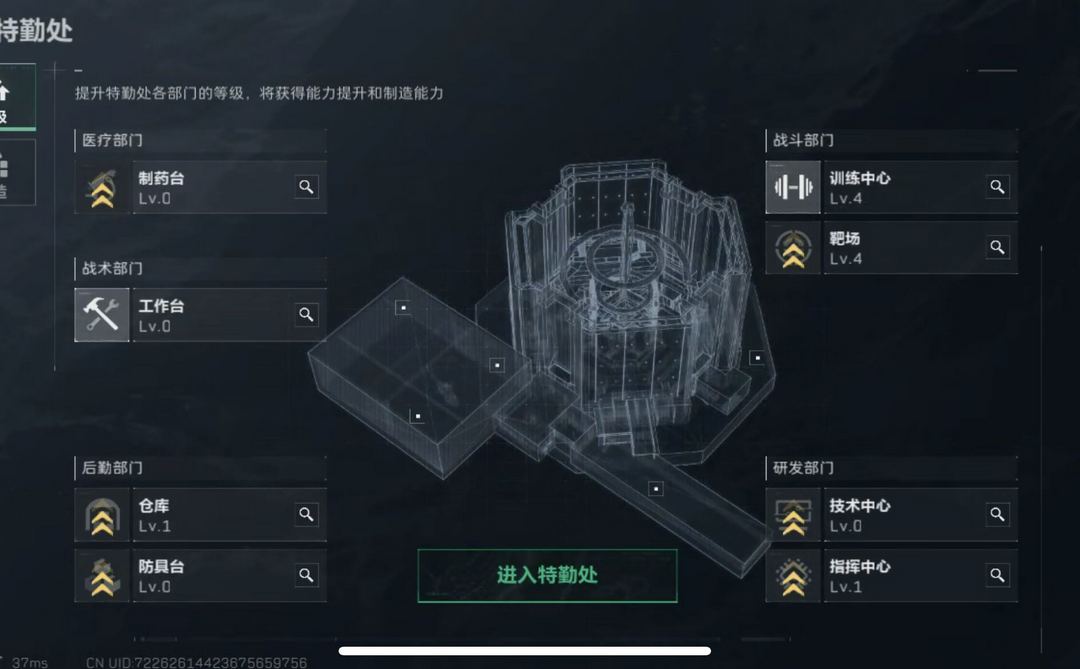Viewport: 1080px width, 669px height.
Task: Click the 指挥中心 command center icon
Action: pyautogui.click(x=793, y=576)
